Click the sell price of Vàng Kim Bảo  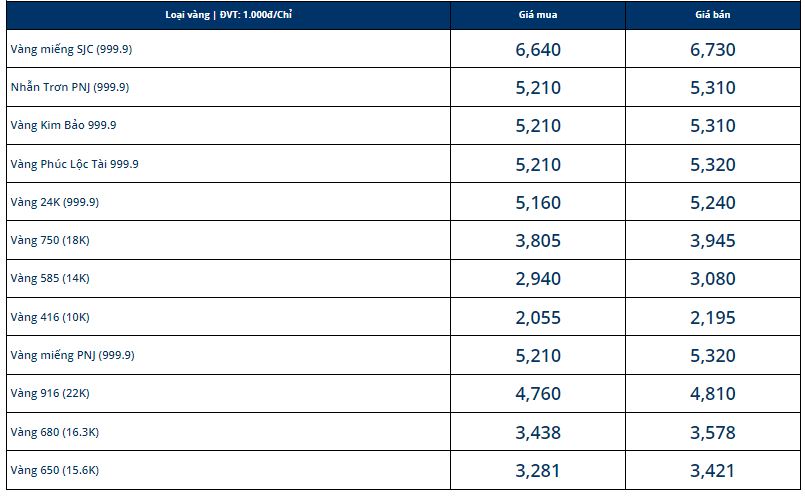713,126
